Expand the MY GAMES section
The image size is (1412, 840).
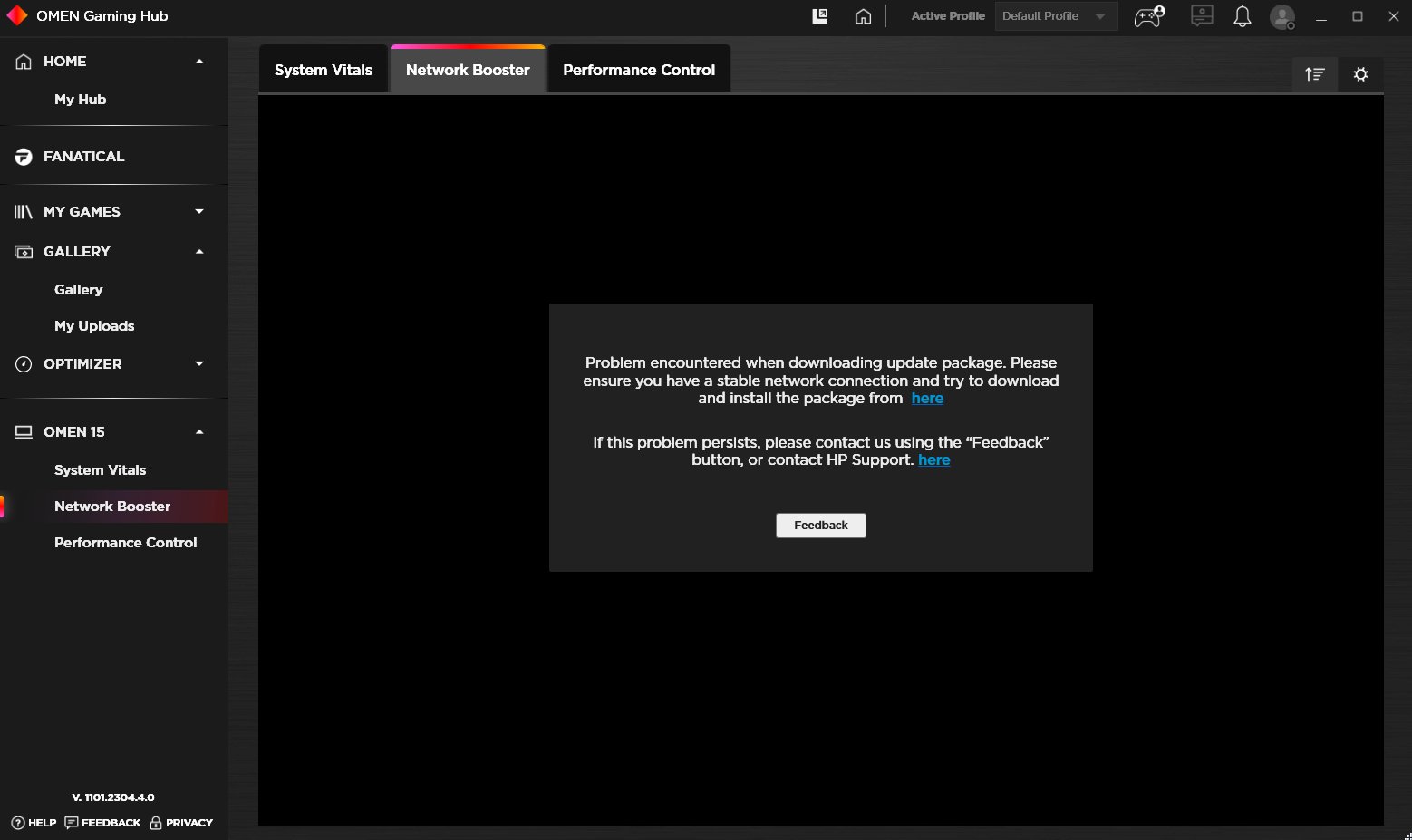(199, 211)
